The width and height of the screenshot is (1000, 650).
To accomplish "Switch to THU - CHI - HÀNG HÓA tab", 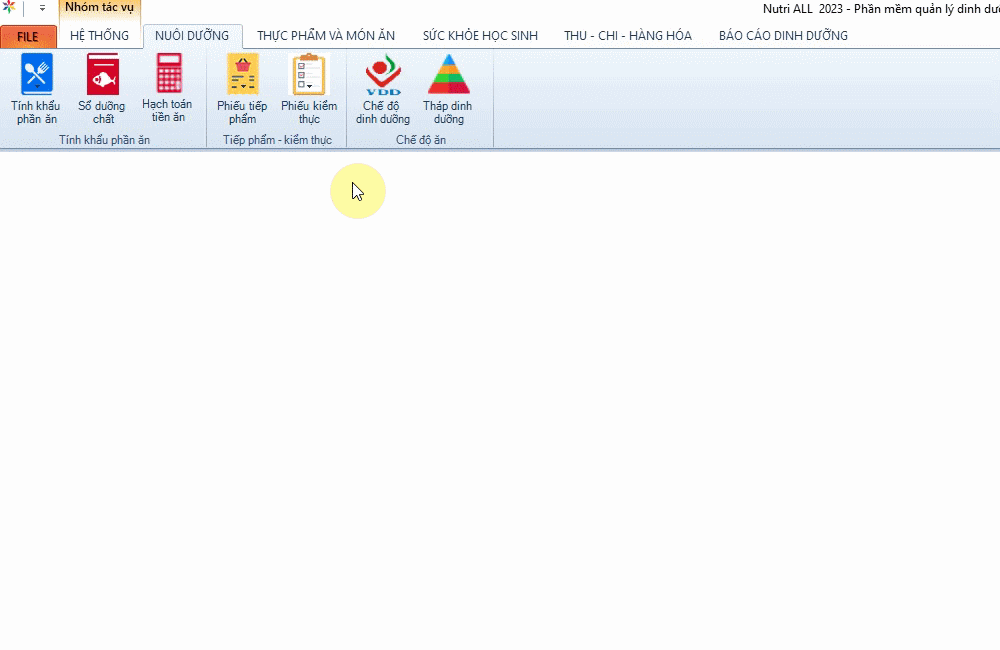I will 628,36.
